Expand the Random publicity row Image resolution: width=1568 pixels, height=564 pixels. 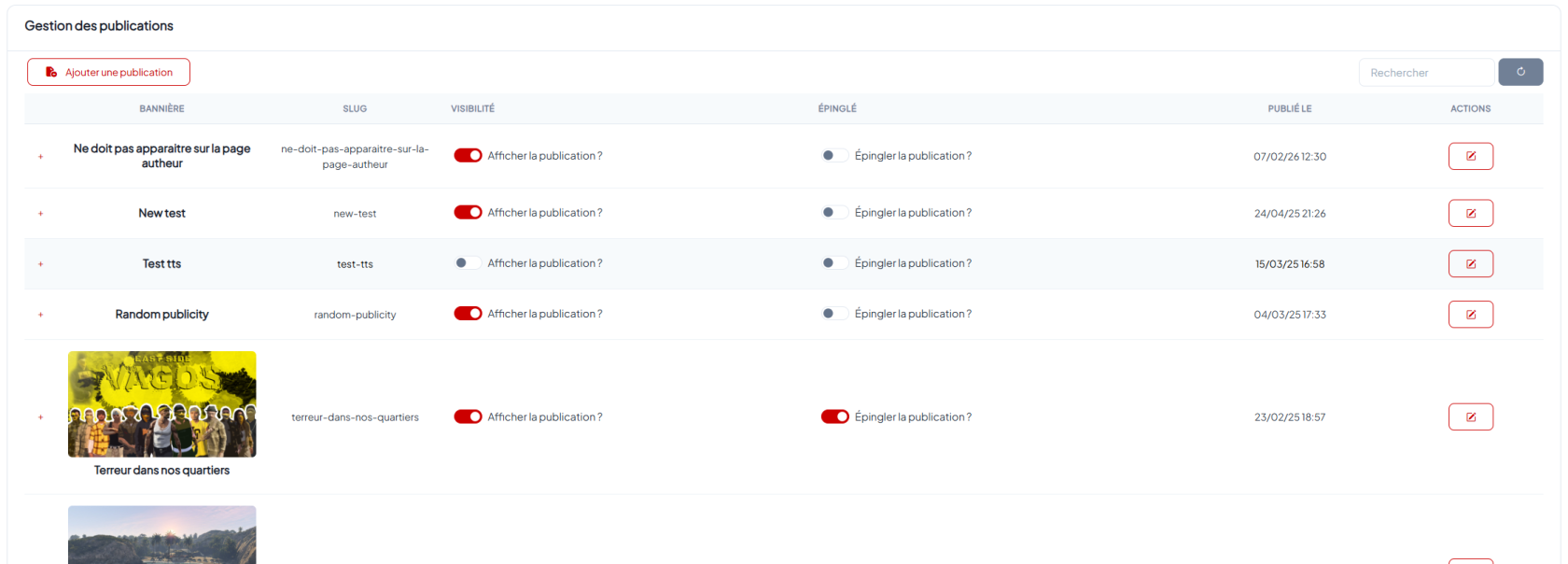point(41,315)
